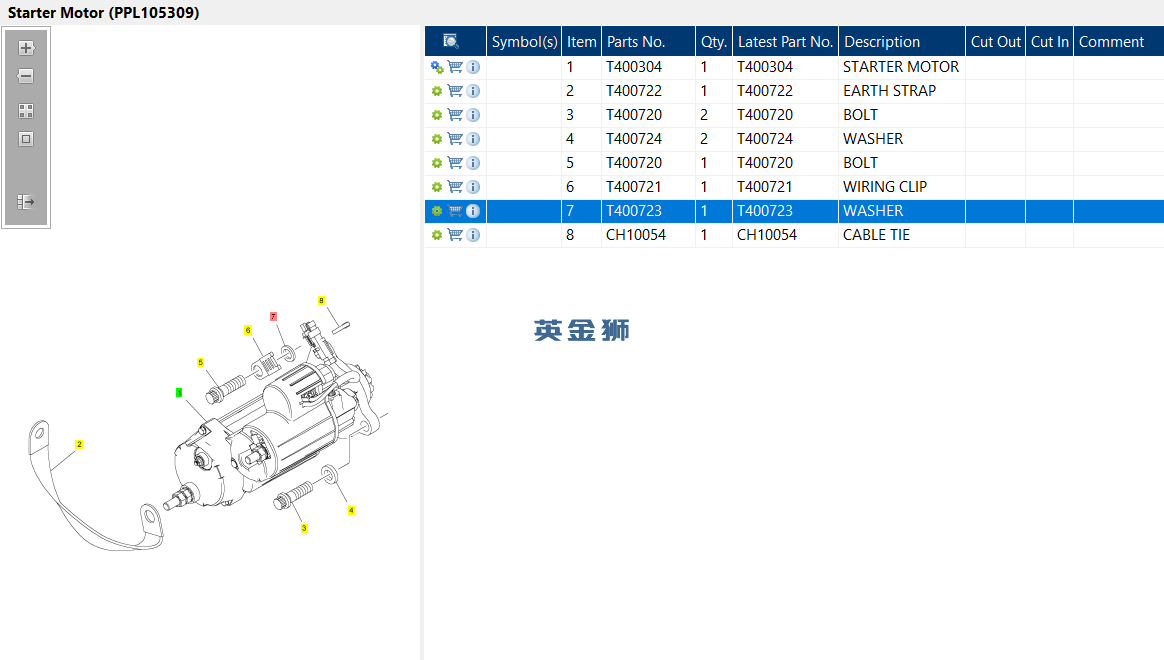Show info for item 7 WASHER
Viewport: 1164px width, 660px height.
(473, 211)
